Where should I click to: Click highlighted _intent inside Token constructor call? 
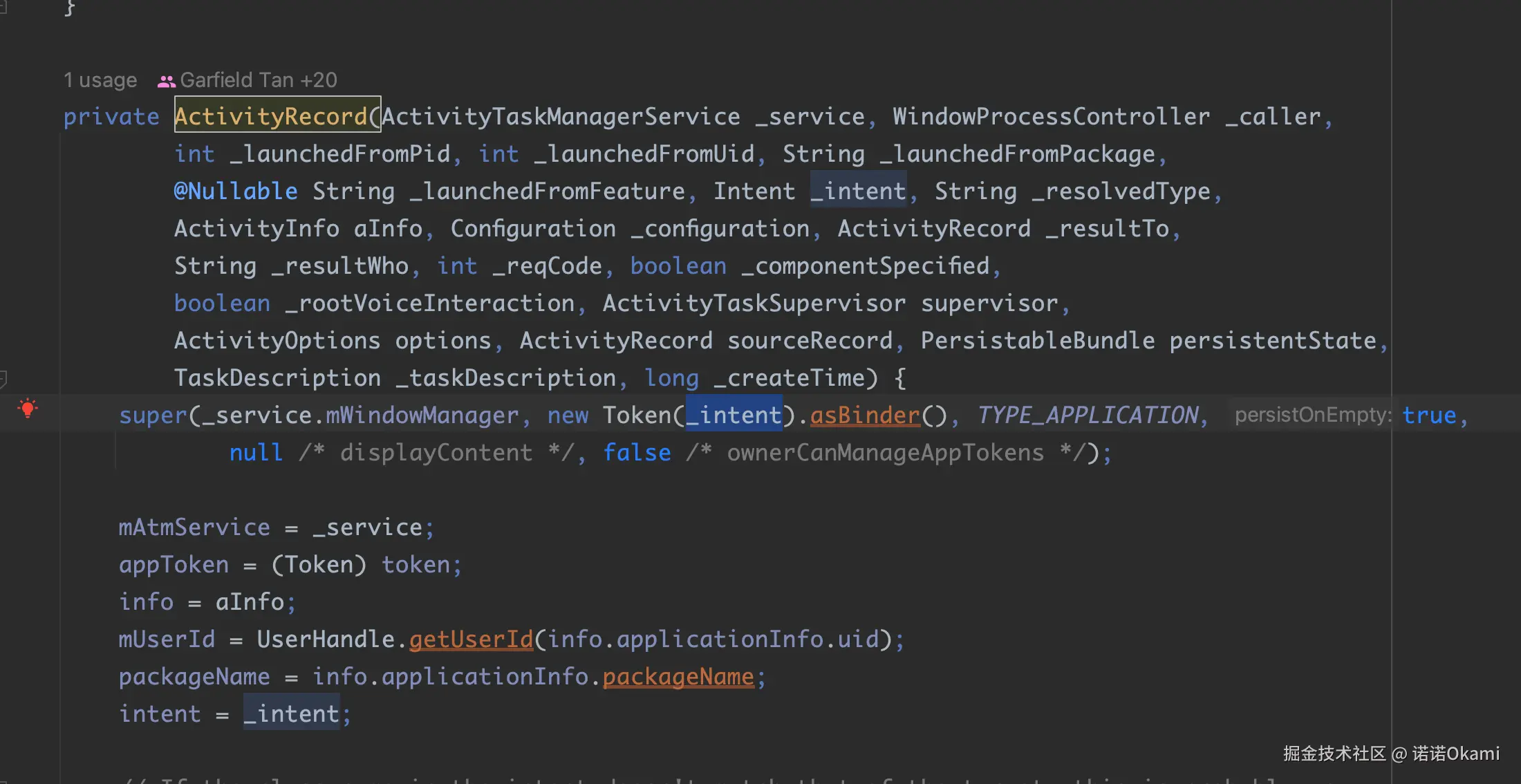point(734,415)
